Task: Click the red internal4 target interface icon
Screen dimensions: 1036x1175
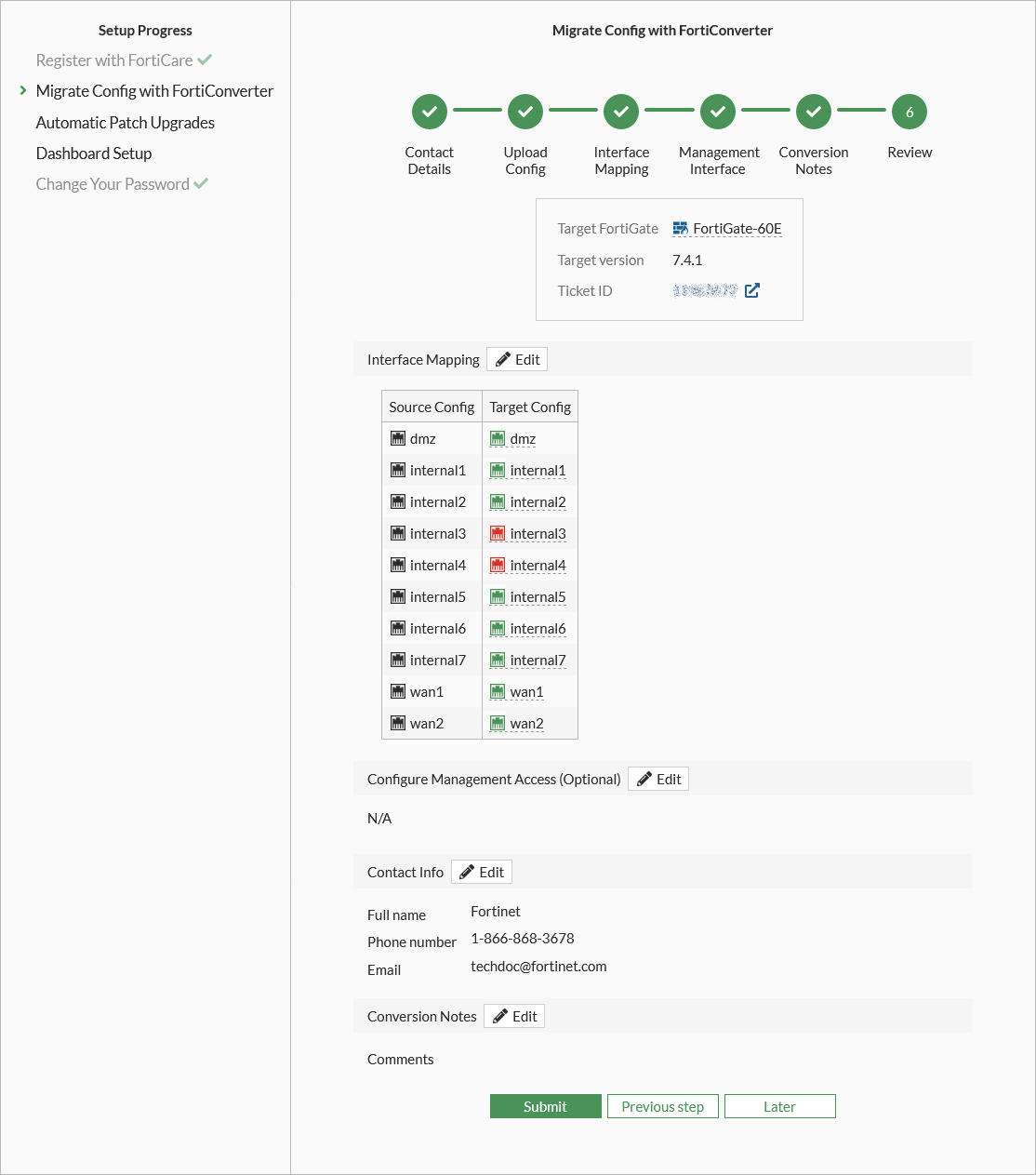Action: tap(498, 566)
